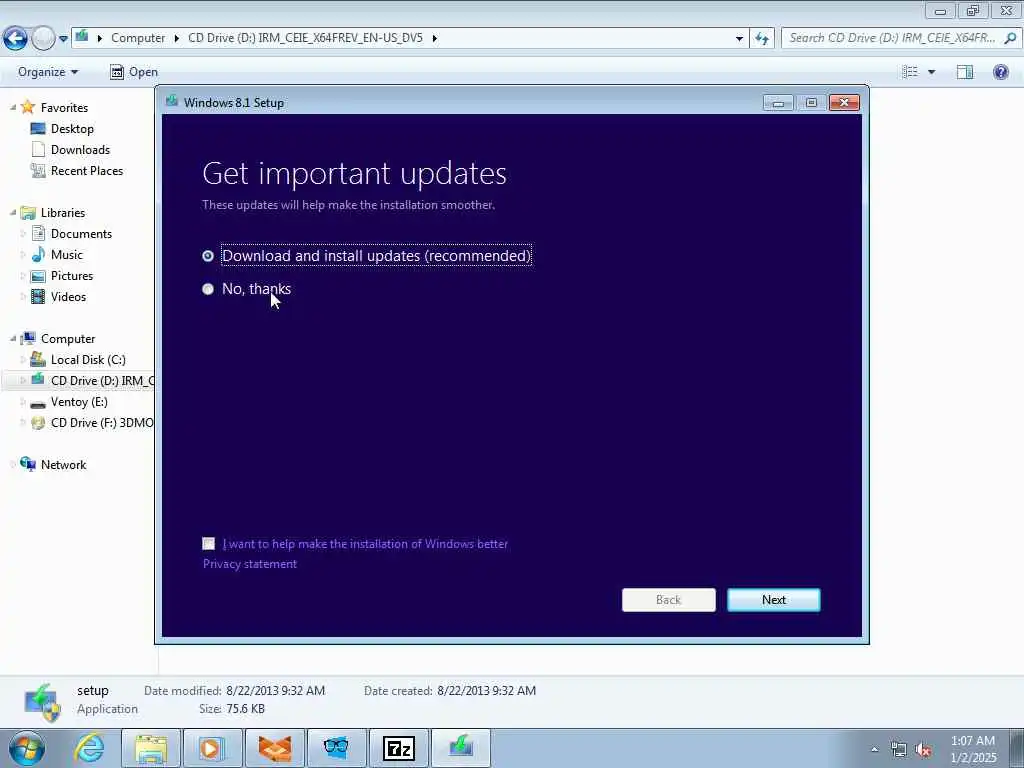Open the Documents library
Screen dimensions: 1024x768
(x=81, y=234)
